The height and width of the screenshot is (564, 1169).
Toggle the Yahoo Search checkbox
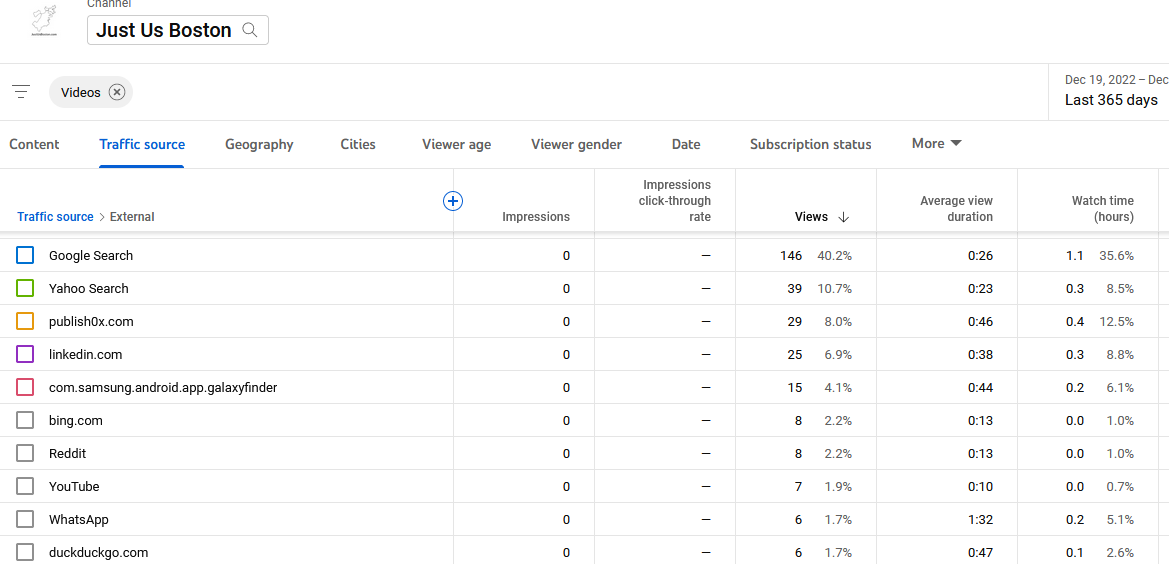tap(25, 288)
